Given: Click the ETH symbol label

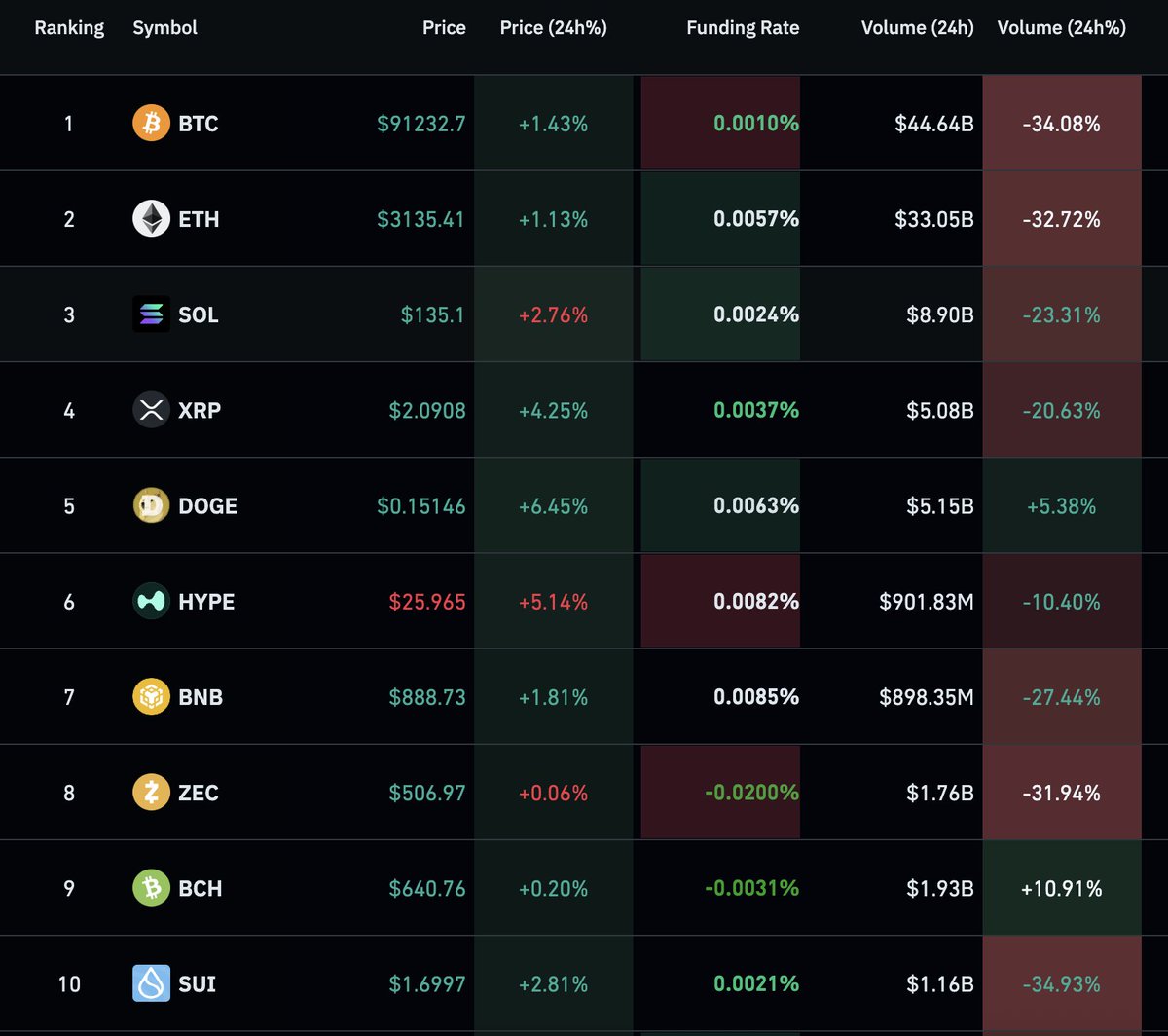Looking at the screenshot, I should point(200,218).
